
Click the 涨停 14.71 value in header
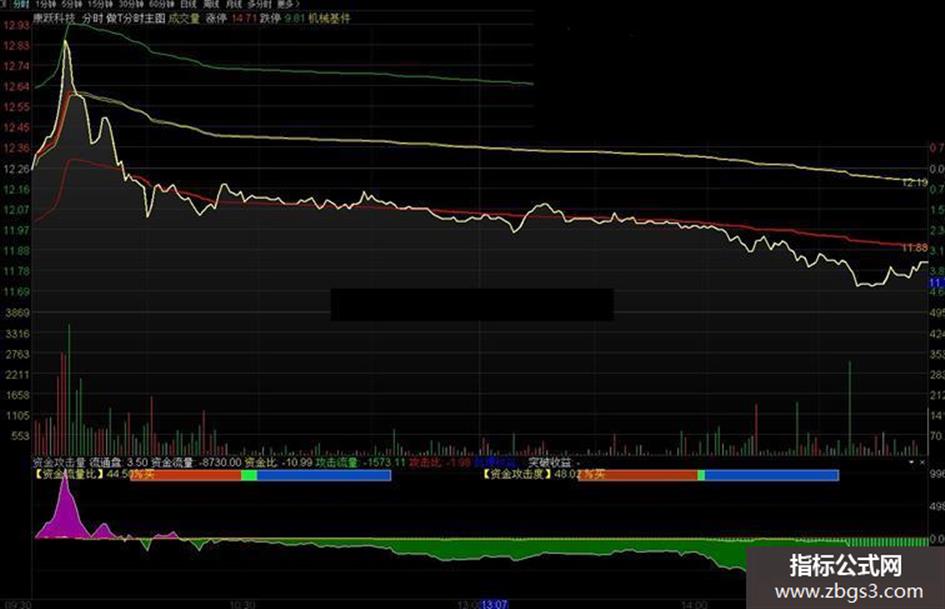[231, 18]
